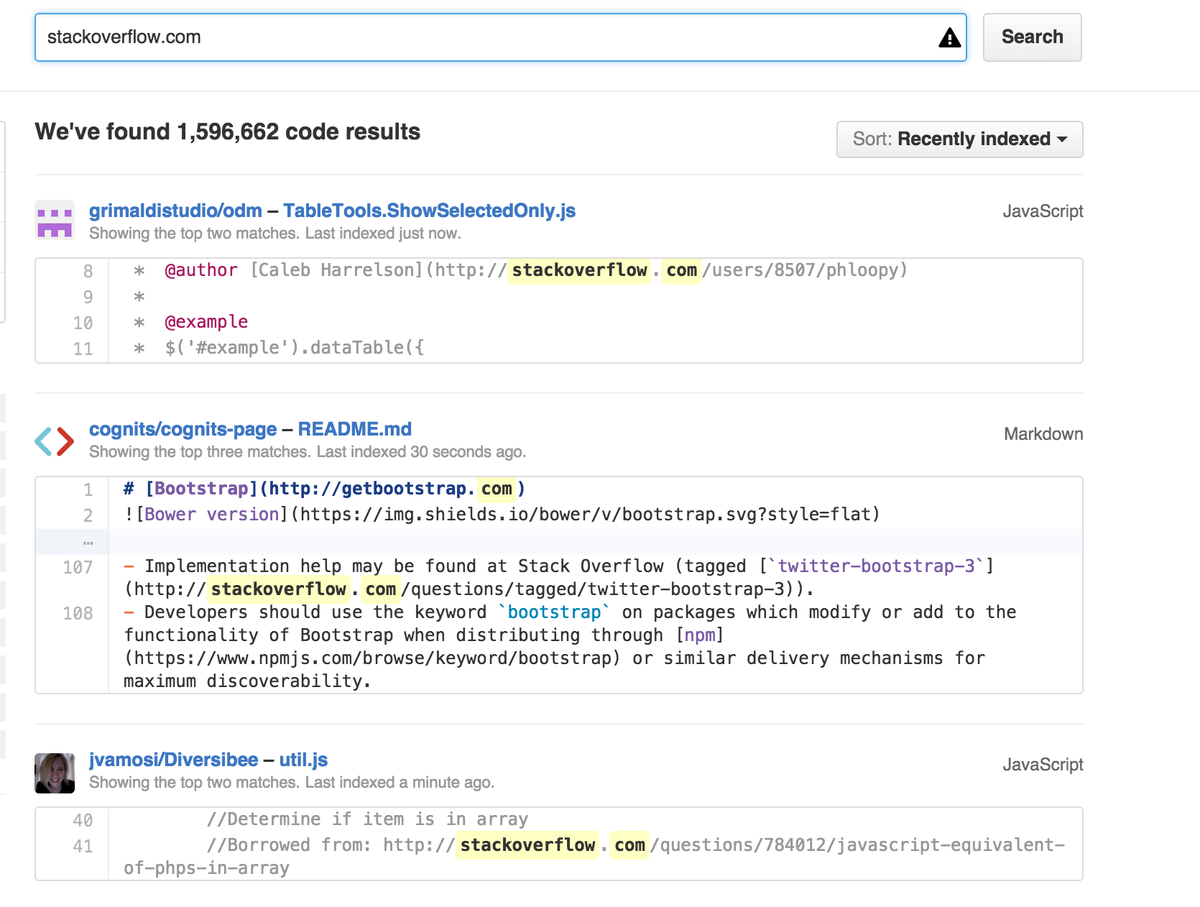Click line number 8 in TableTools result
The height and width of the screenshot is (907, 1200).
(x=88, y=271)
